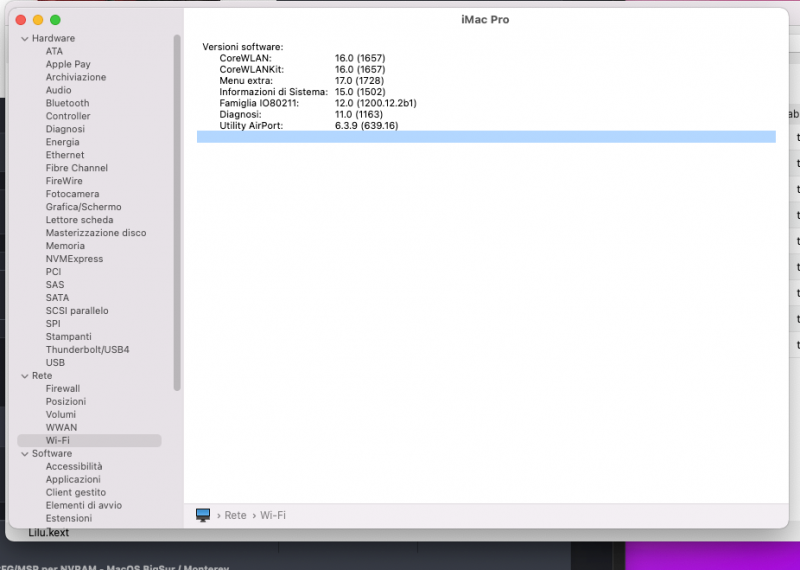Open the SAS entry
Image resolution: width=800 pixels, height=570 pixels.
[x=55, y=285]
